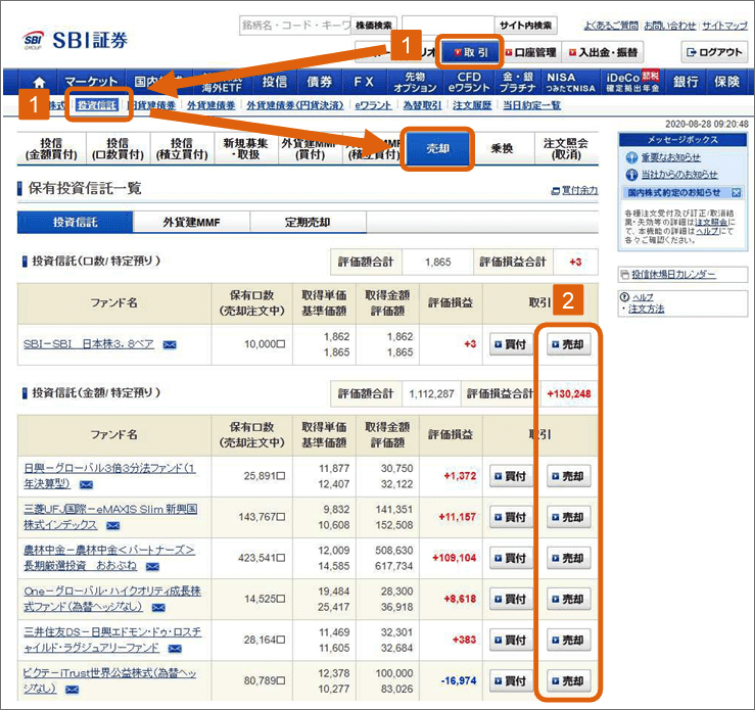Click the ログアウト button
755x710 pixels.
pos(714,52)
